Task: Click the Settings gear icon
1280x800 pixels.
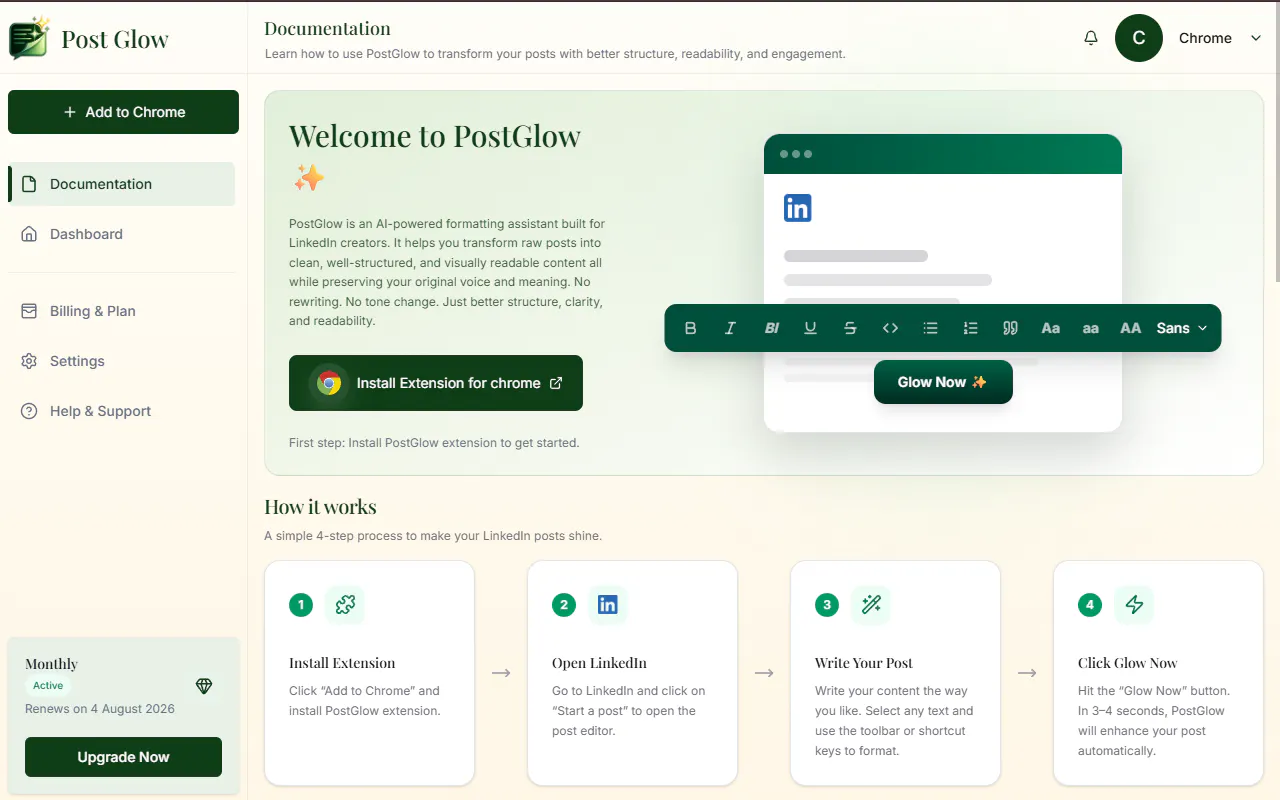Action: pos(29,361)
